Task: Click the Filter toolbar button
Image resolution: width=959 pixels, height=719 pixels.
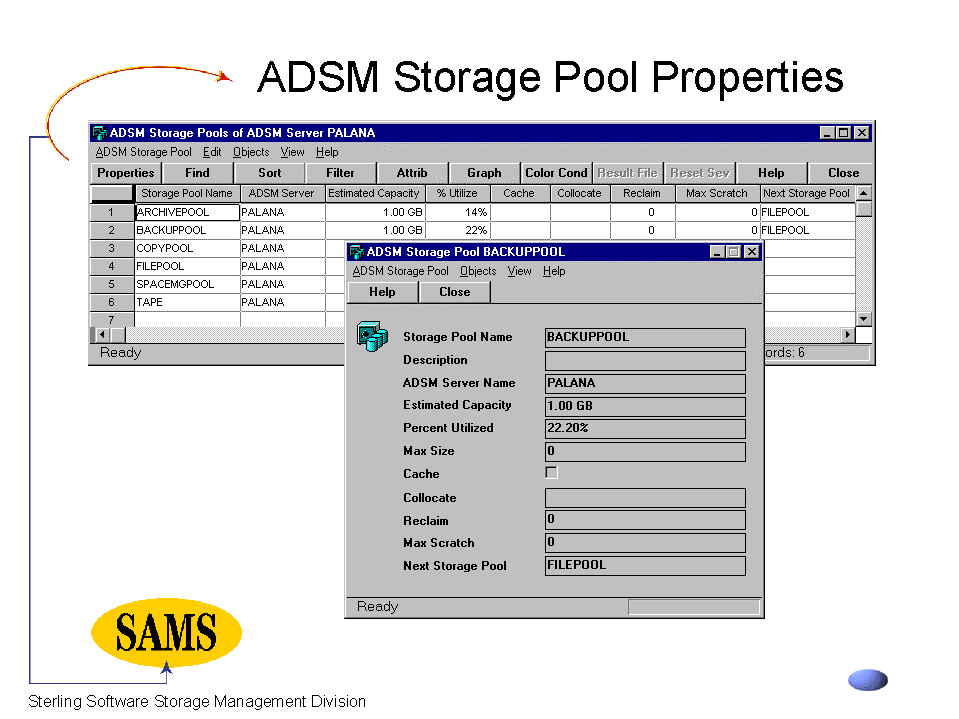Action: tap(340, 173)
